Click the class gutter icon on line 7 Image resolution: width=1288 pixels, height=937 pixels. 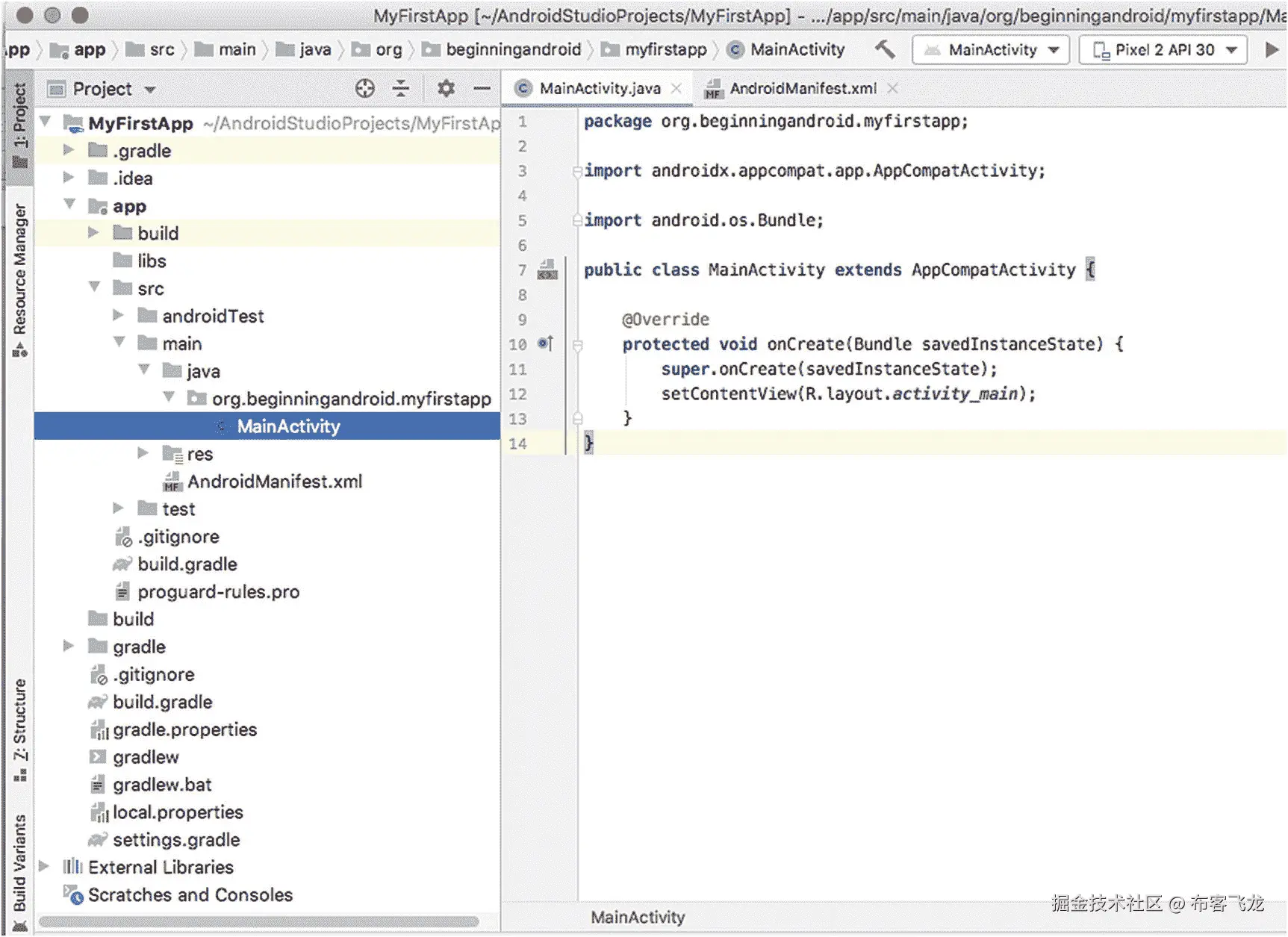coord(547,270)
